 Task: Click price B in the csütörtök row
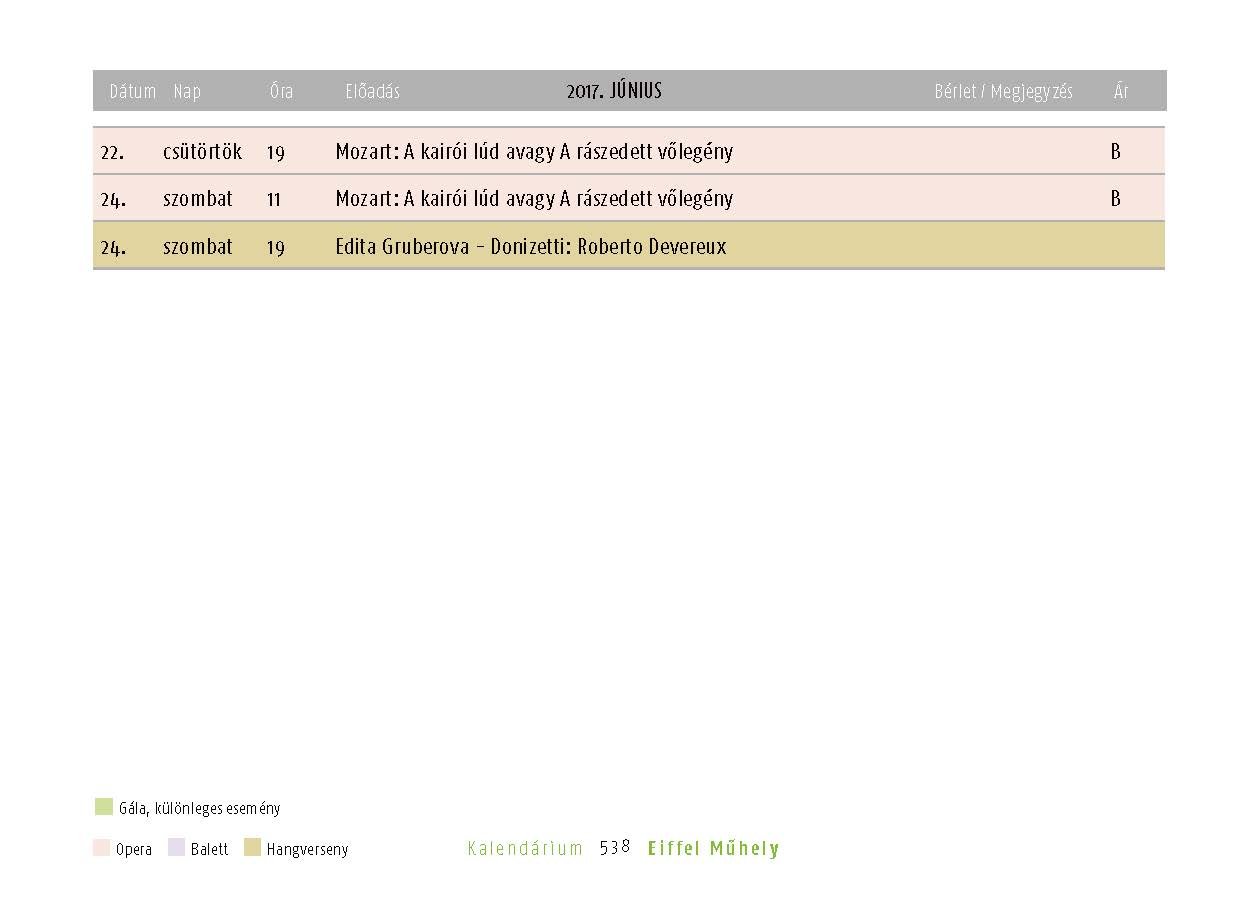1116,152
